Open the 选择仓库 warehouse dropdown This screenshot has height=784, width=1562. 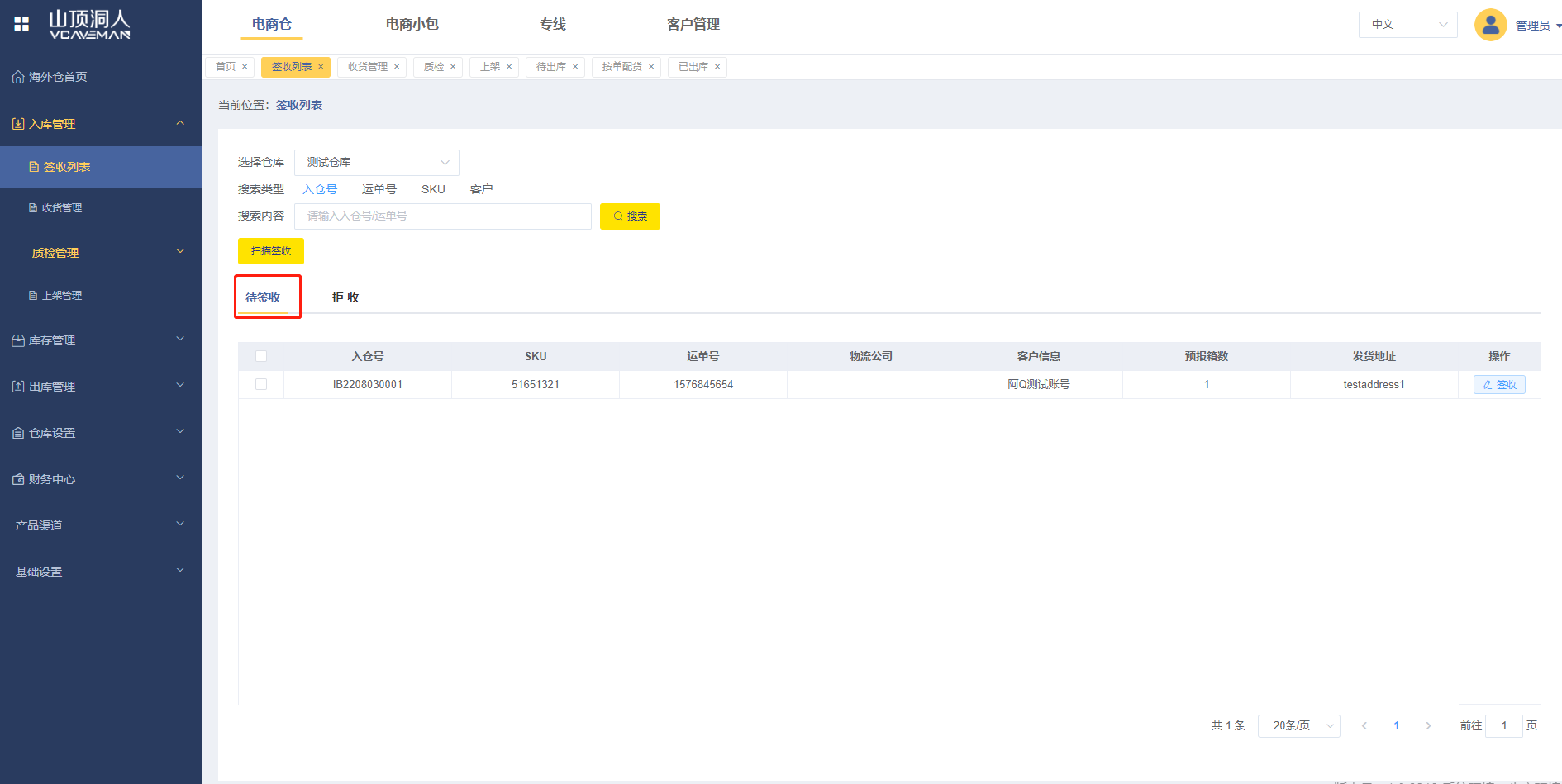[x=376, y=163]
